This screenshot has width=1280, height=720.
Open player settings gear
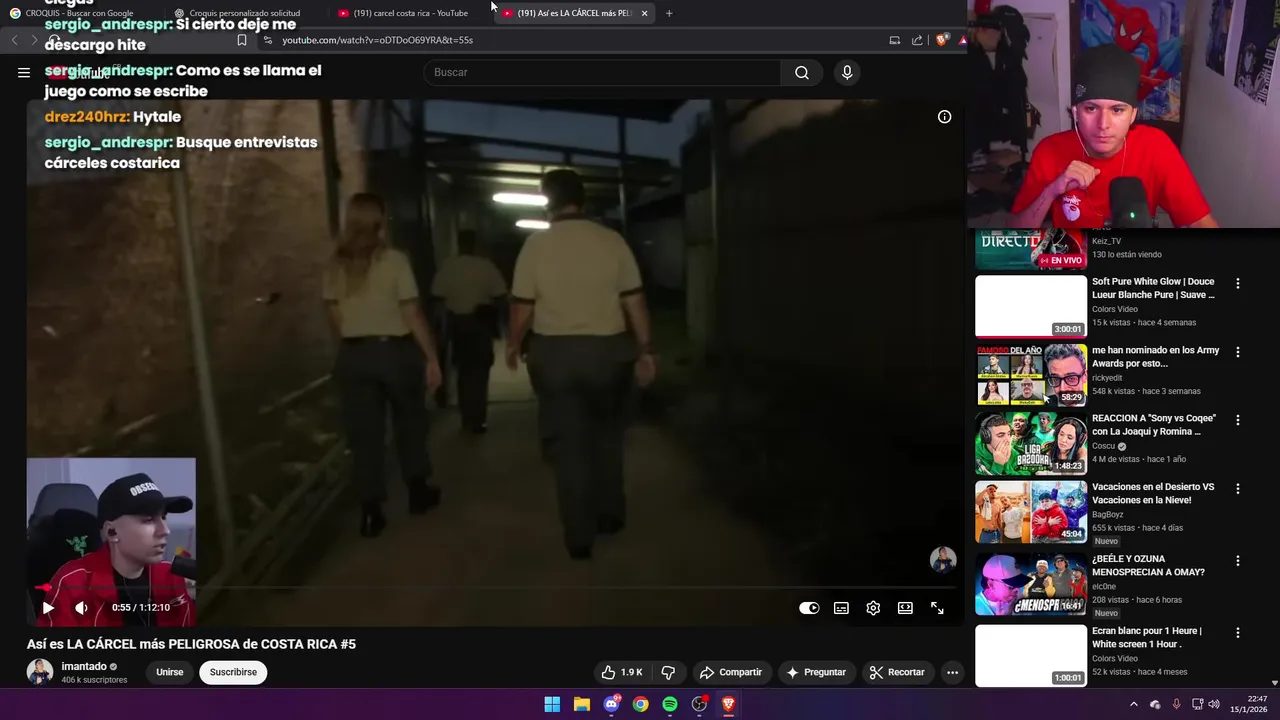click(x=873, y=608)
